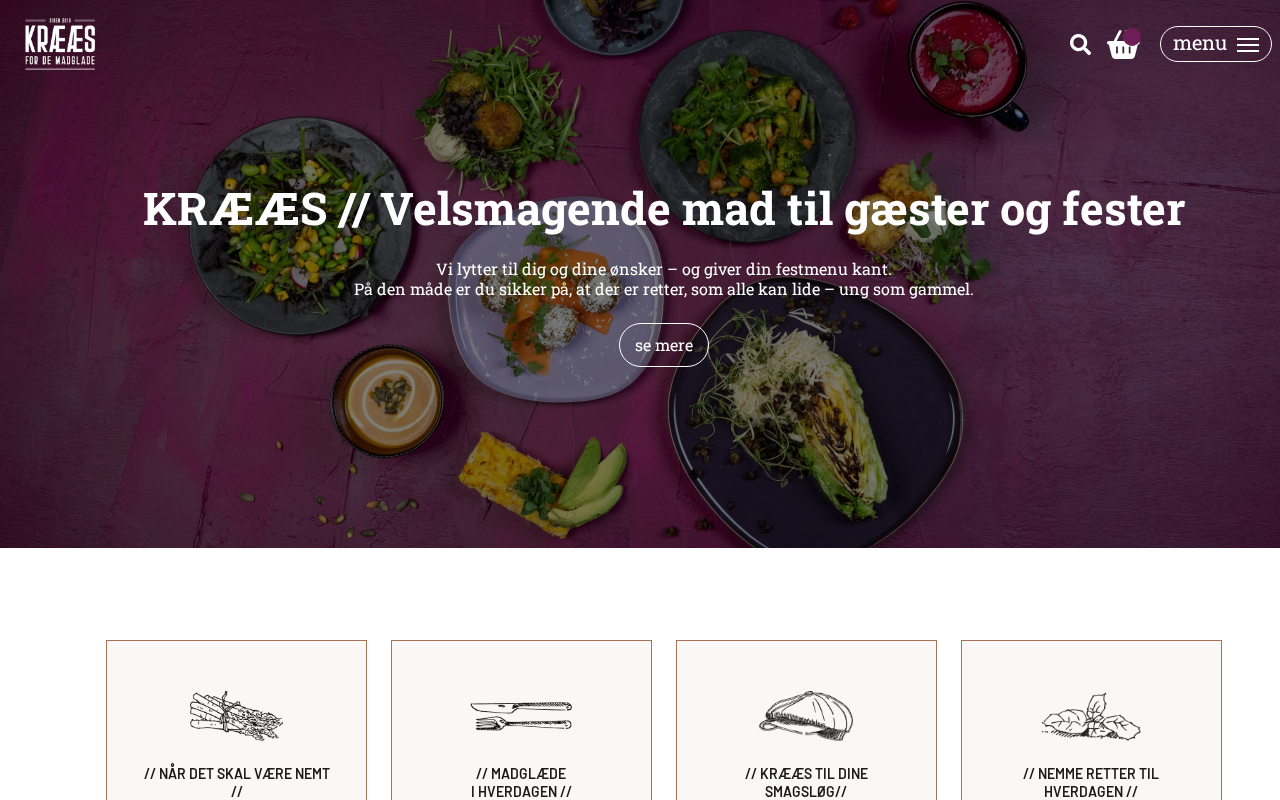This screenshot has width=1280, height=800.
Task: Select the fourth card with herbs
Action: click(1091, 720)
